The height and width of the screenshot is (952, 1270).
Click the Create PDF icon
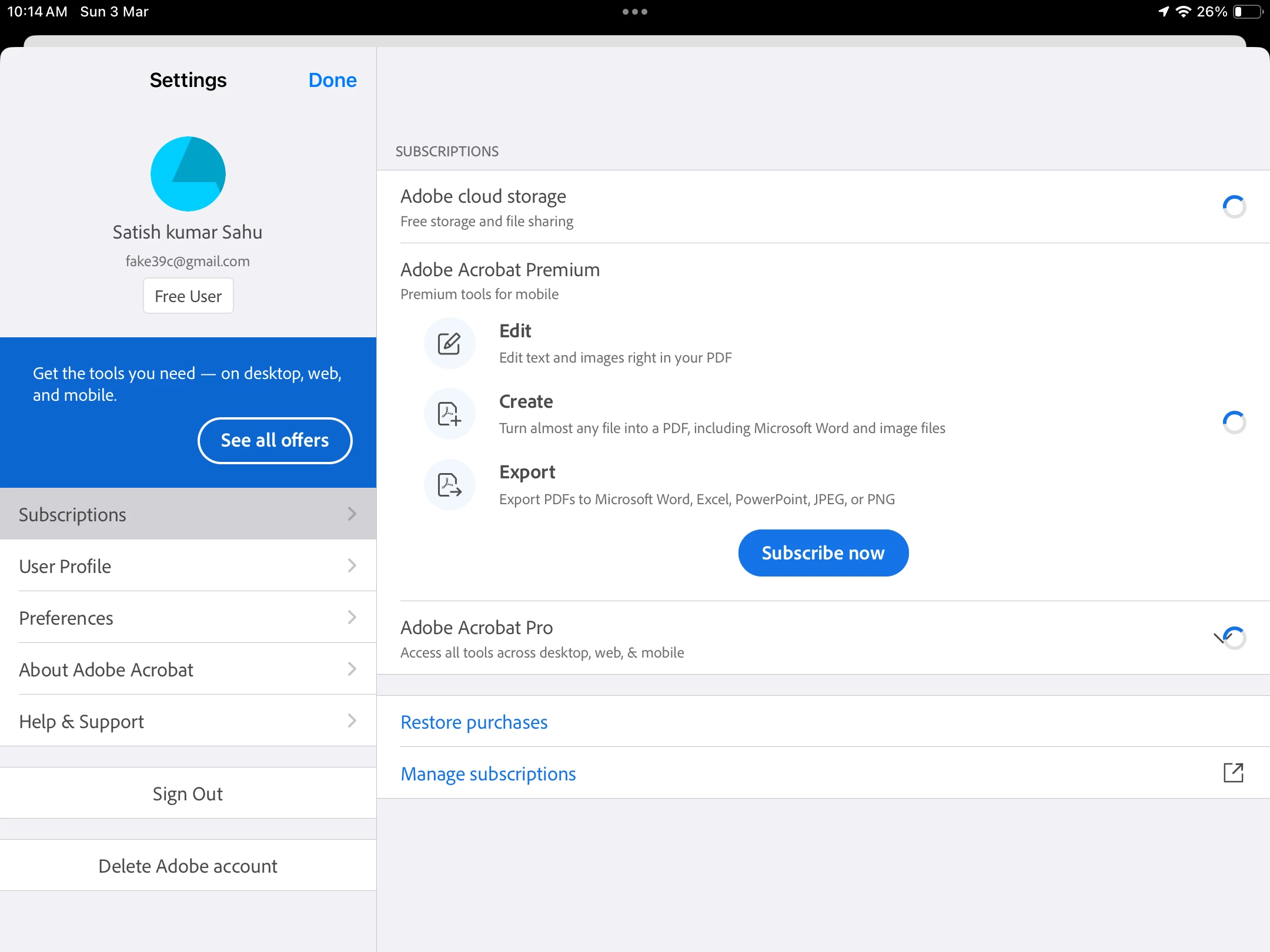(449, 414)
